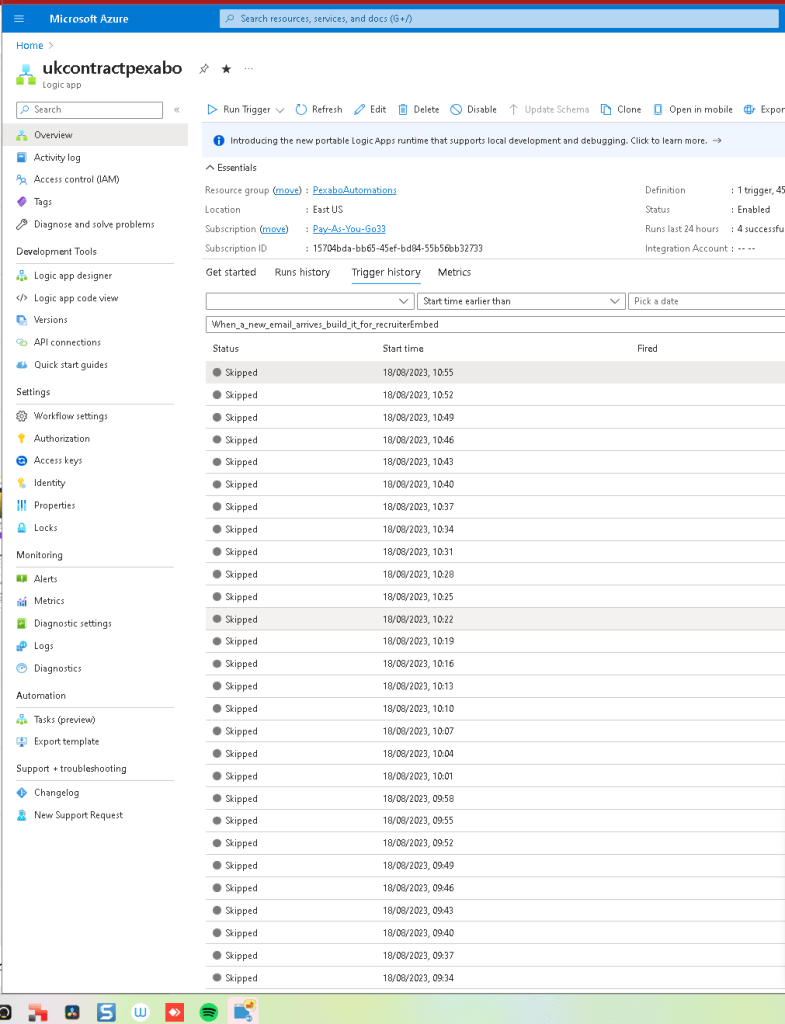The width and height of the screenshot is (785, 1024).
Task: Toggle the favorite star for ukcontractpexabo
Action: click(x=226, y=69)
